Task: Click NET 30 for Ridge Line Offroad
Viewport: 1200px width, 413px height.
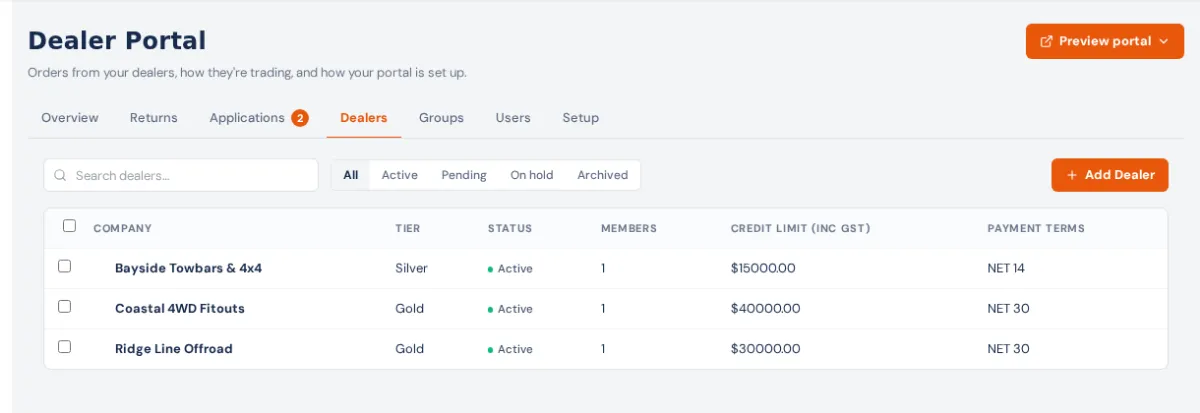Action: coord(1008,348)
